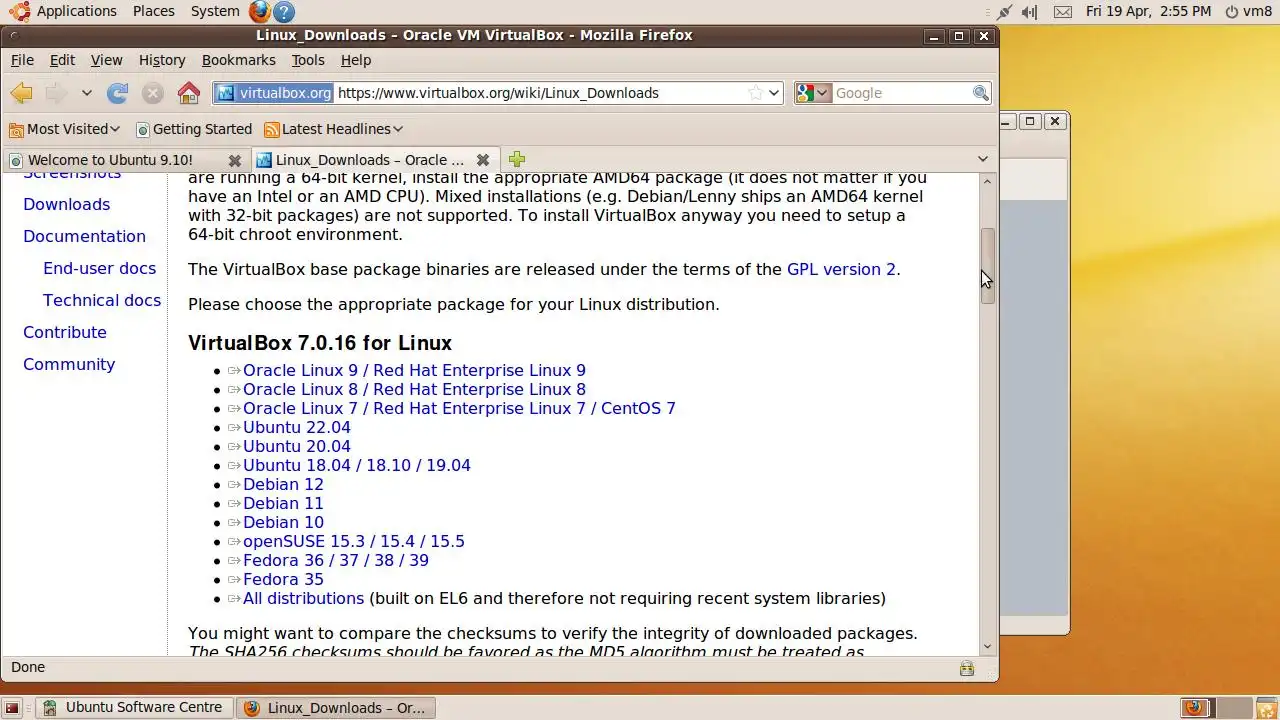Bookmark this page with the star icon

click(756, 93)
